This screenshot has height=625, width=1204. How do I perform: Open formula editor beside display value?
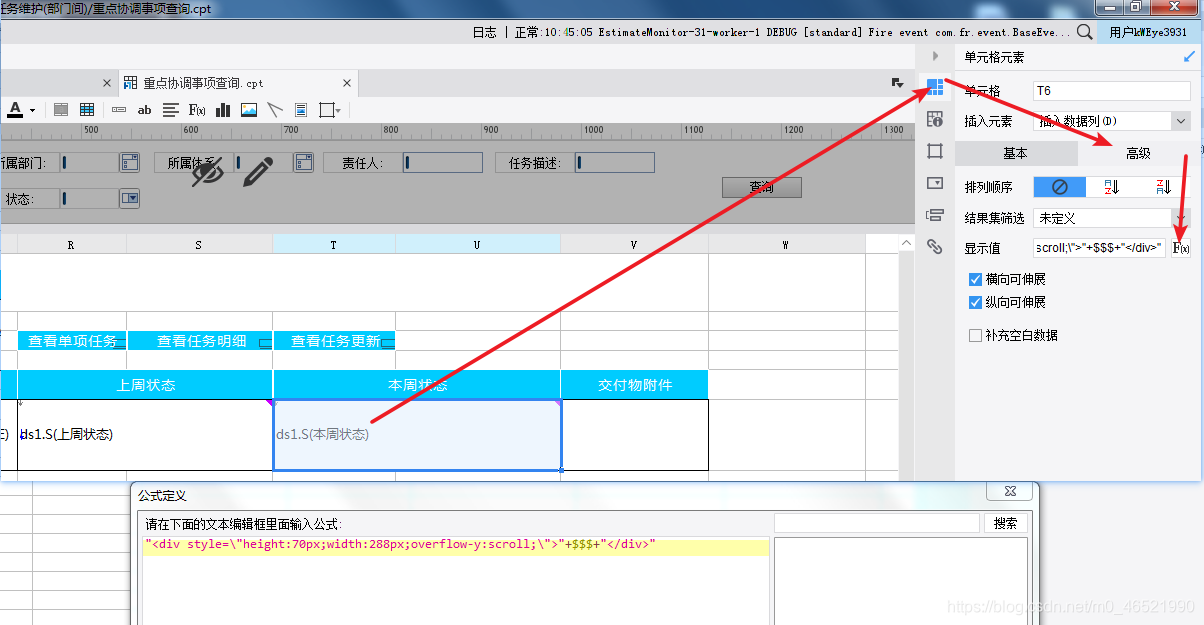(1181, 248)
